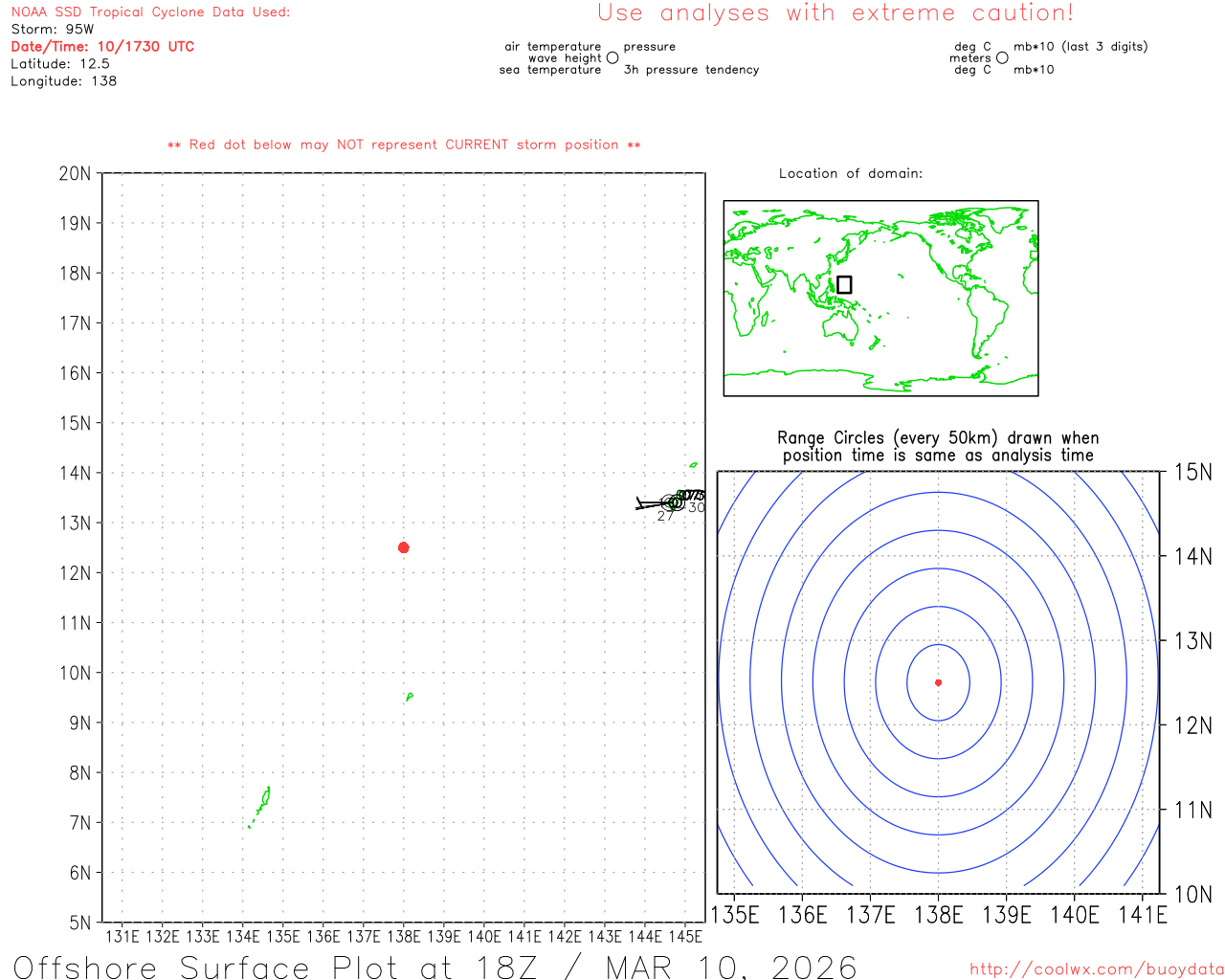Click the 'Location of domain:' label
The image size is (1225, 980).
850,173
